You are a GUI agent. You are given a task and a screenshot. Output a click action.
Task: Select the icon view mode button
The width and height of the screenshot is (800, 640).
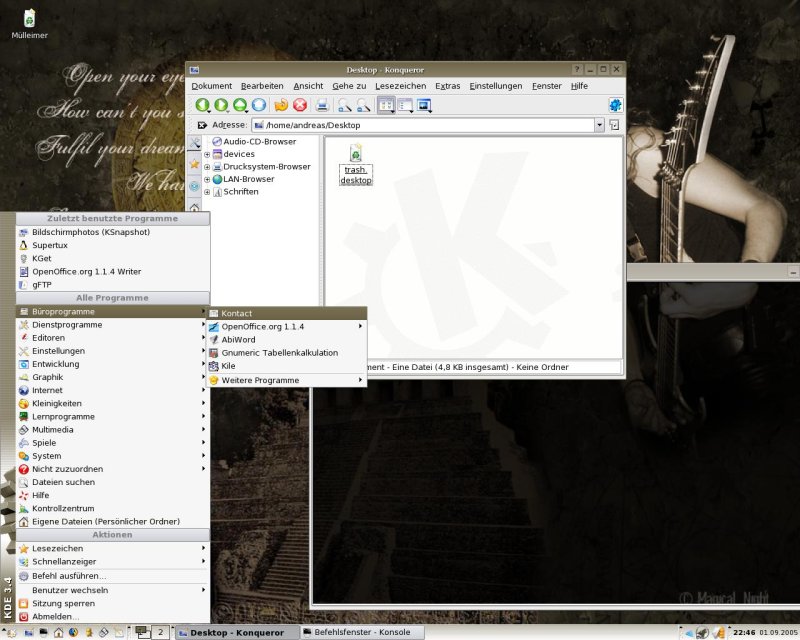(386, 105)
